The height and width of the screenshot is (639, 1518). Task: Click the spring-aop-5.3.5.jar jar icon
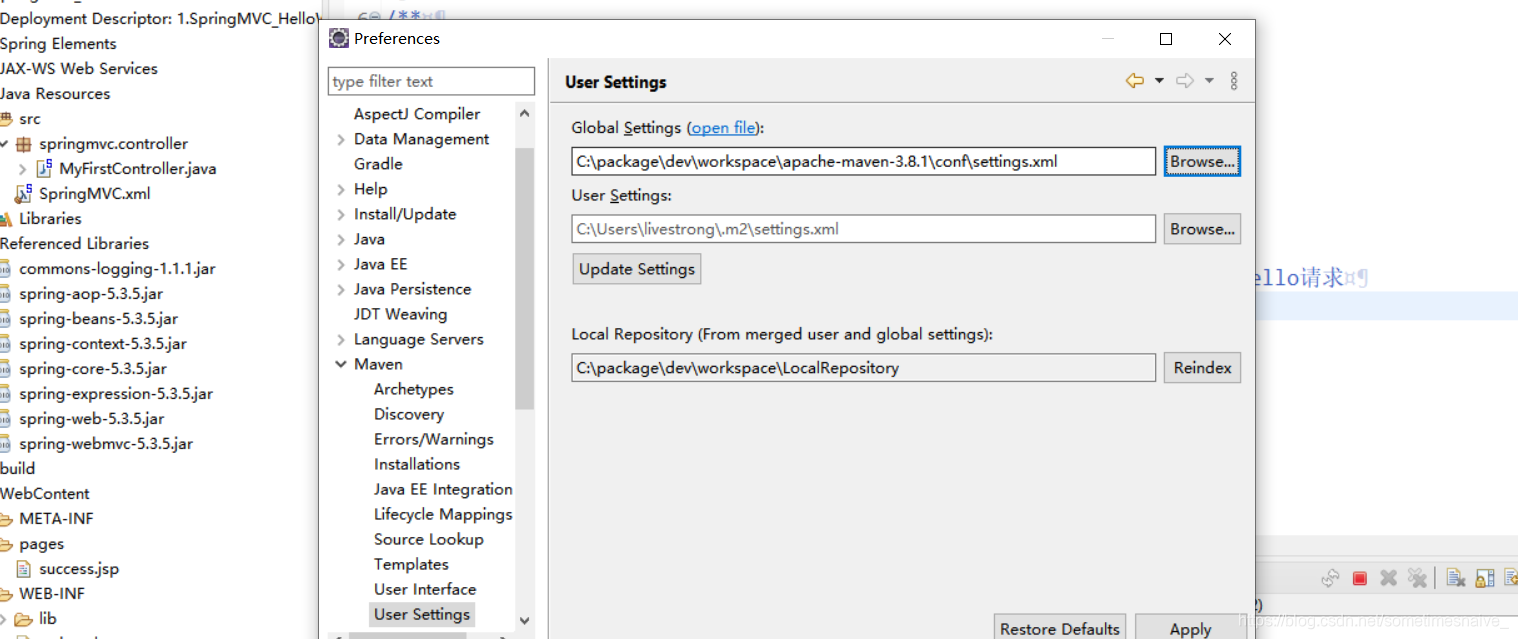tap(5, 294)
